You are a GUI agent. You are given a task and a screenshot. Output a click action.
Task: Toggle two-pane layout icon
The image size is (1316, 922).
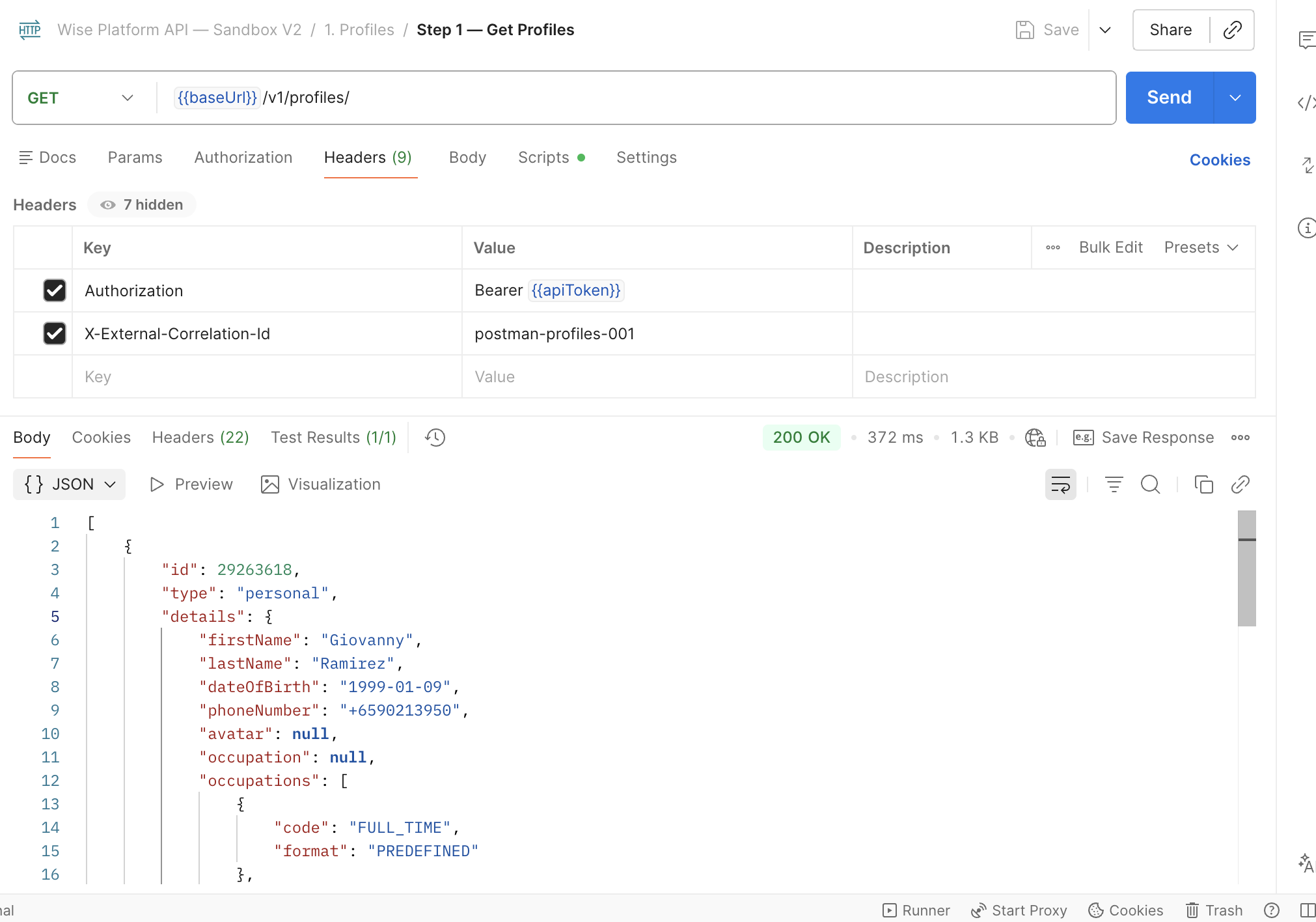tap(1307, 910)
